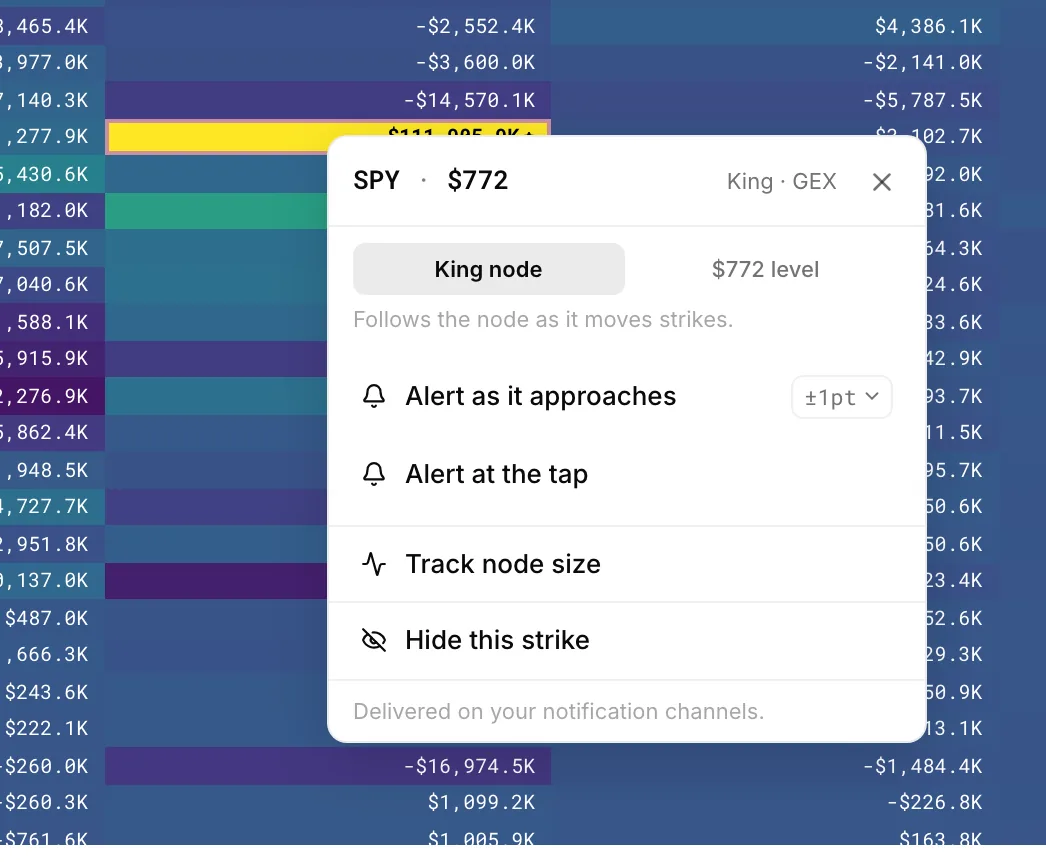Select Track node size option
The width and height of the screenshot is (1046, 862).
pyautogui.click(x=626, y=564)
